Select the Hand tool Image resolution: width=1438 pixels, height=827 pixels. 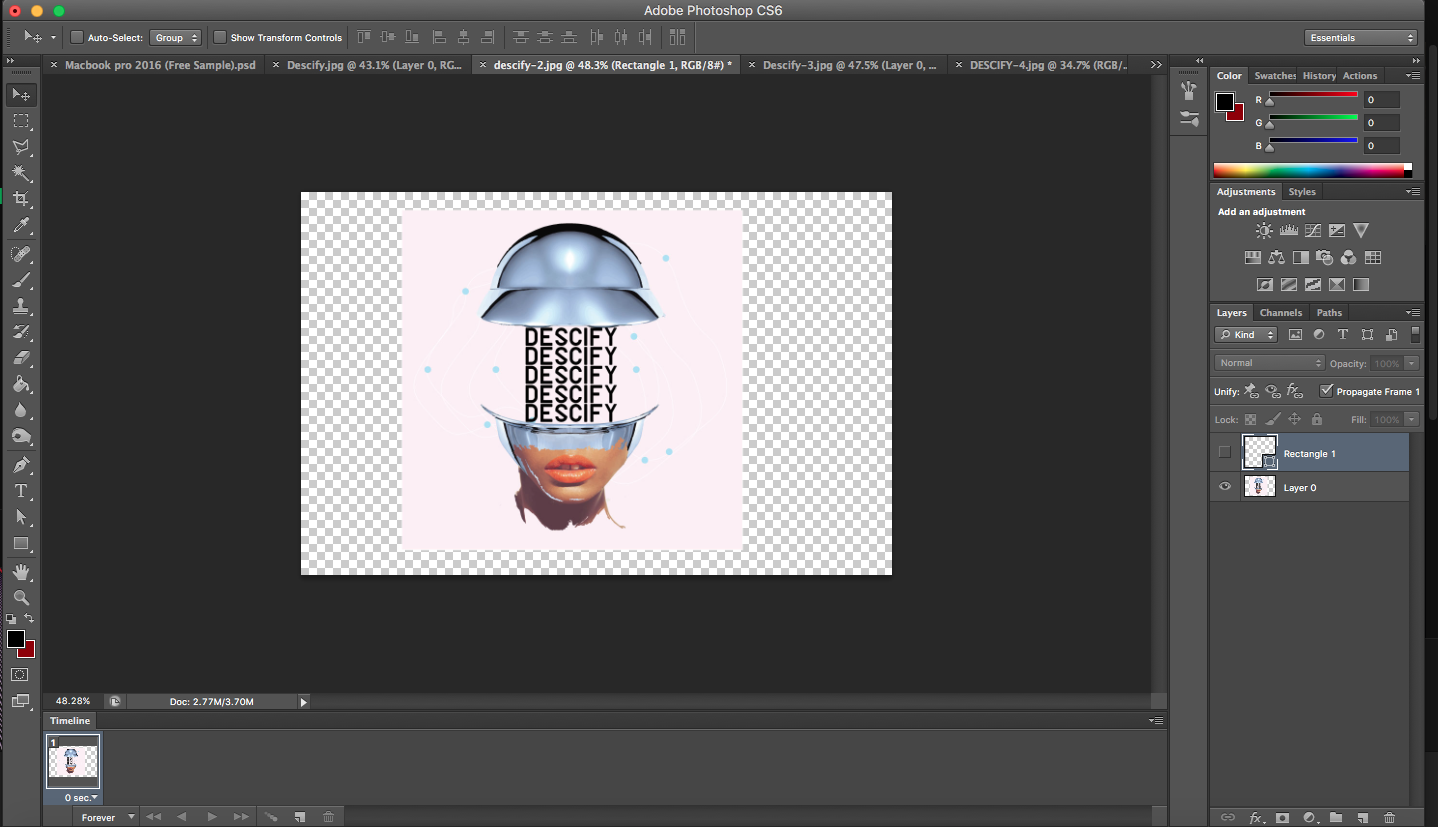(21, 572)
